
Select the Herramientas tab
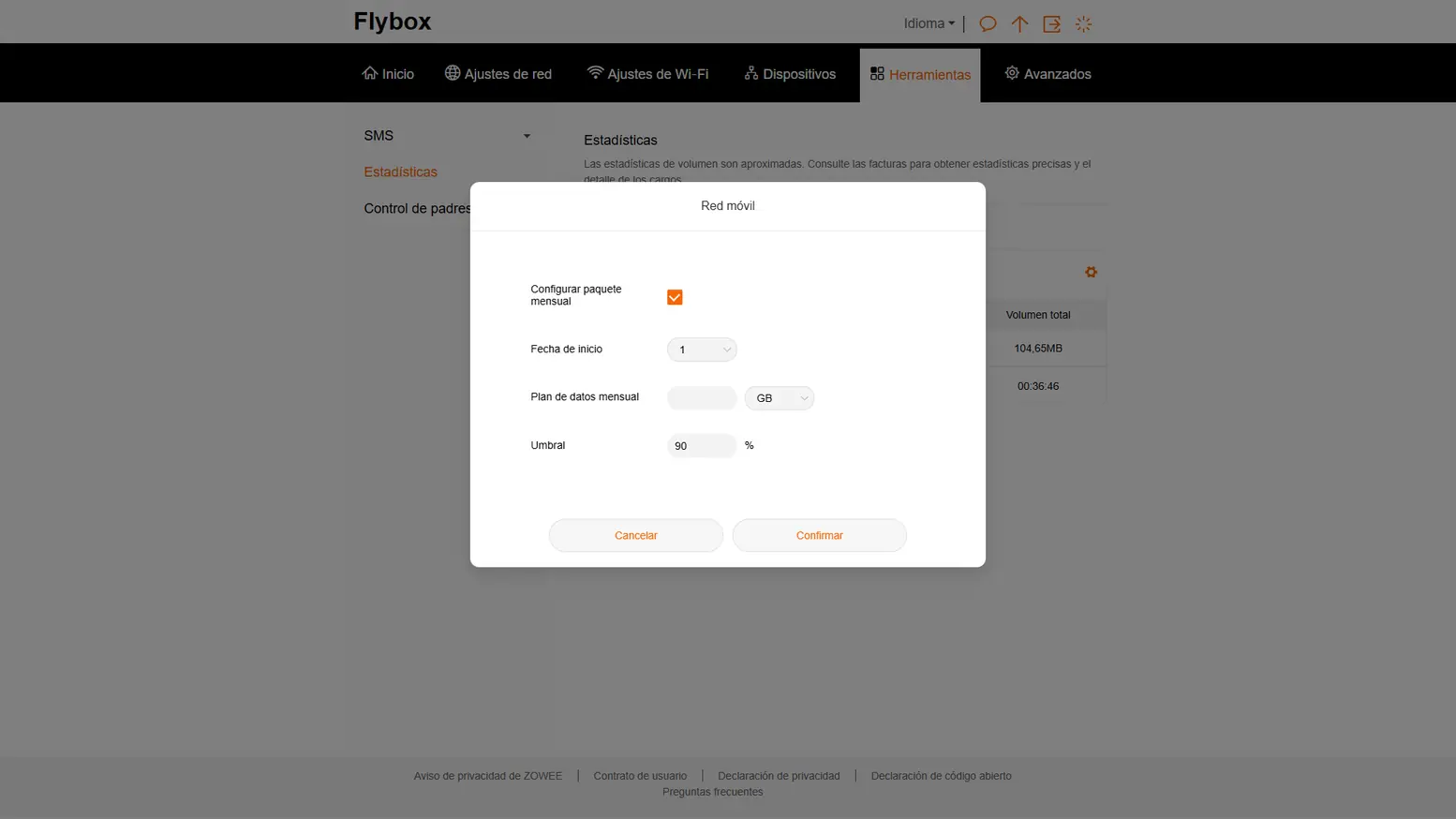pos(920,75)
